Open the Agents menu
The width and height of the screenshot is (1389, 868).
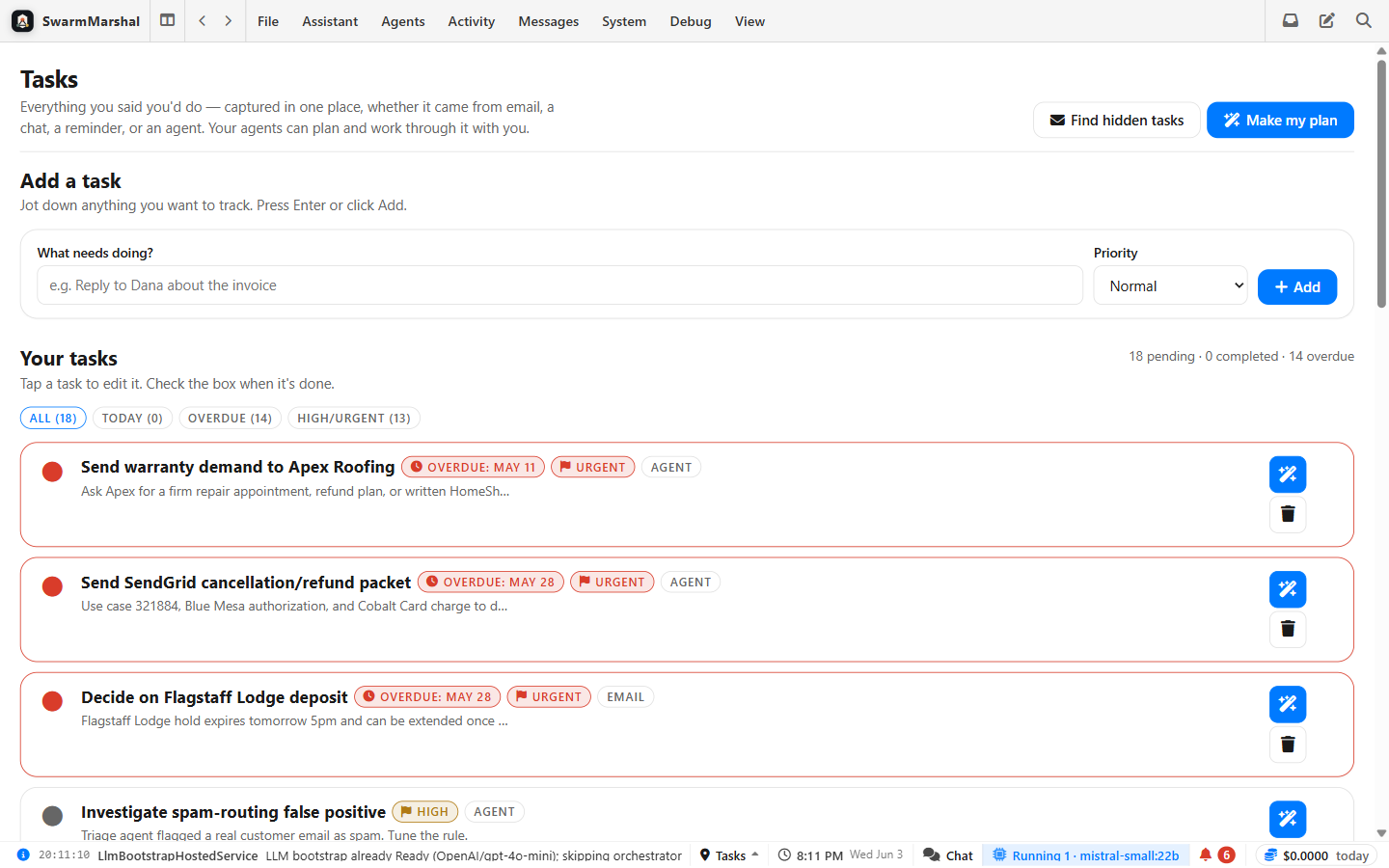click(403, 21)
